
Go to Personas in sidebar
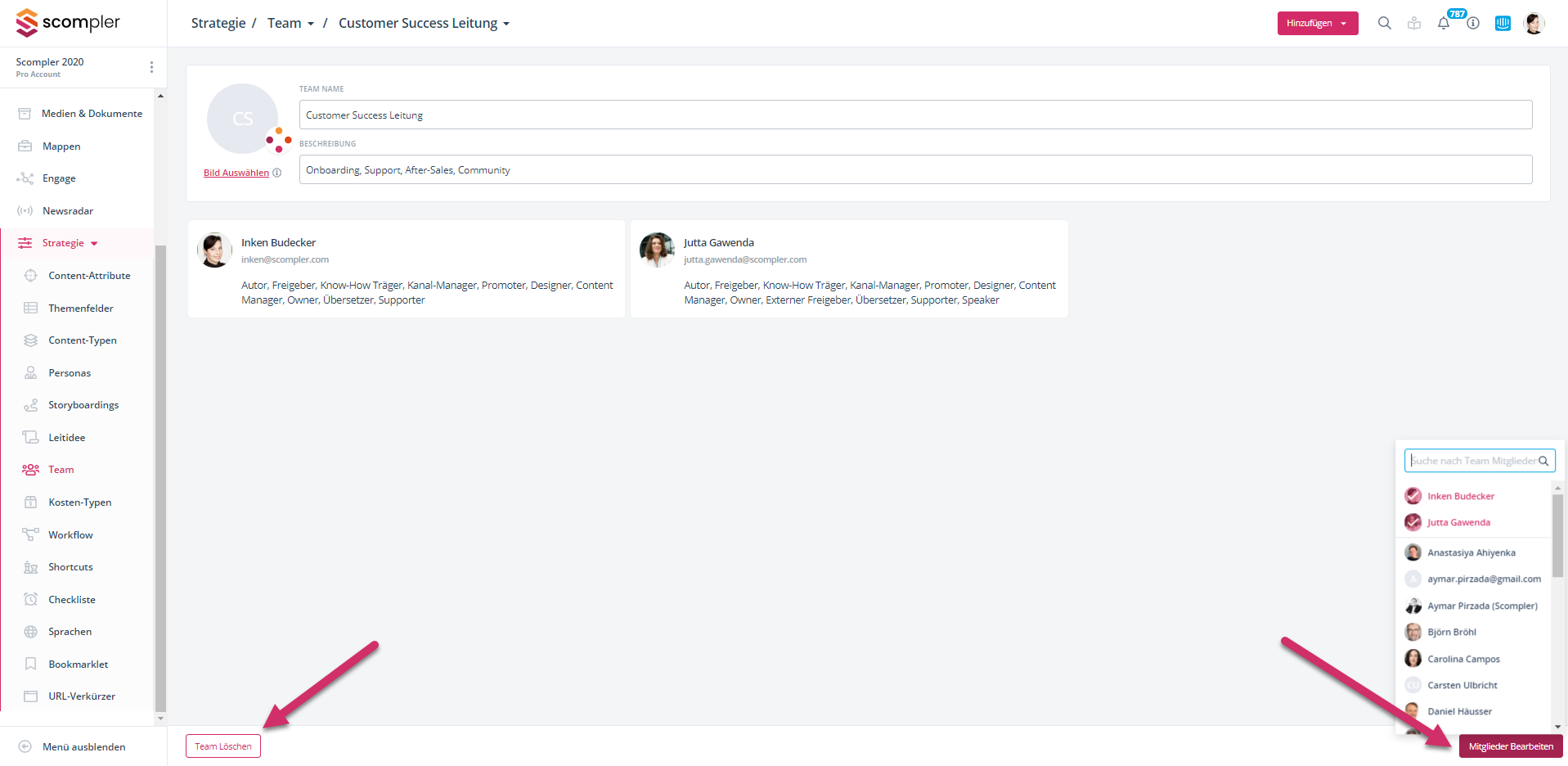[x=70, y=373]
